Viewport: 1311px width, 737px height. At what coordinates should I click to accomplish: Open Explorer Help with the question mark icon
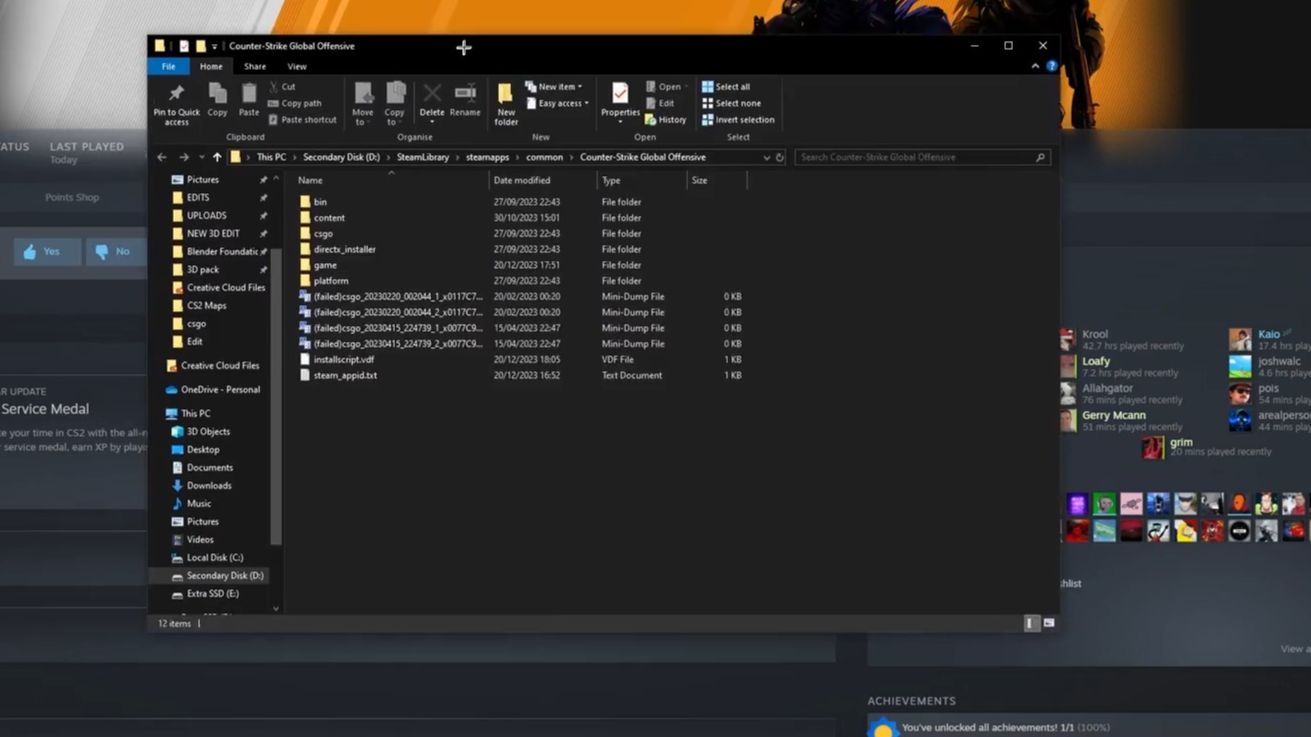click(1051, 66)
